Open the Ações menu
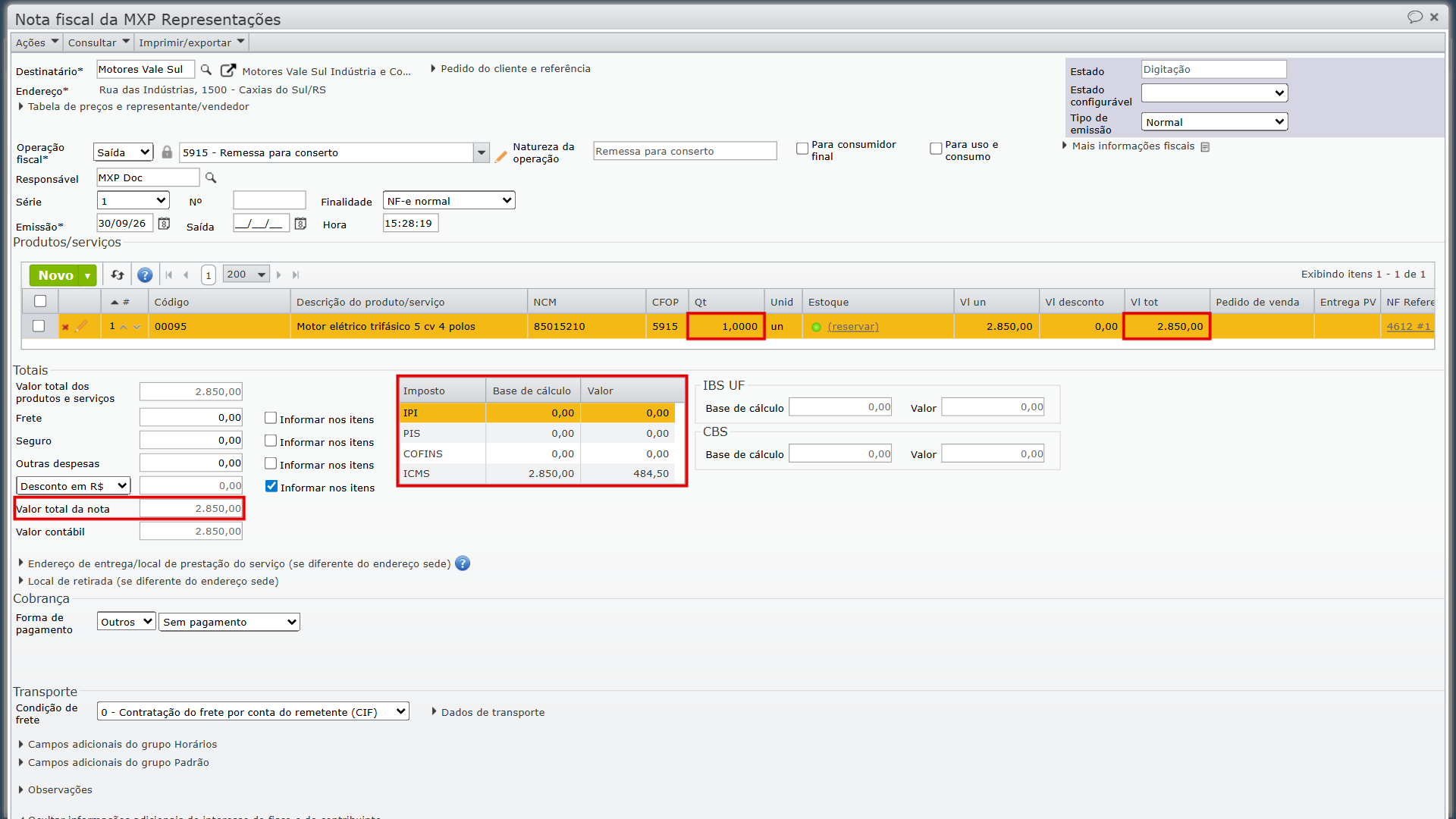This screenshot has width=1456, height=819. [36, 42]
